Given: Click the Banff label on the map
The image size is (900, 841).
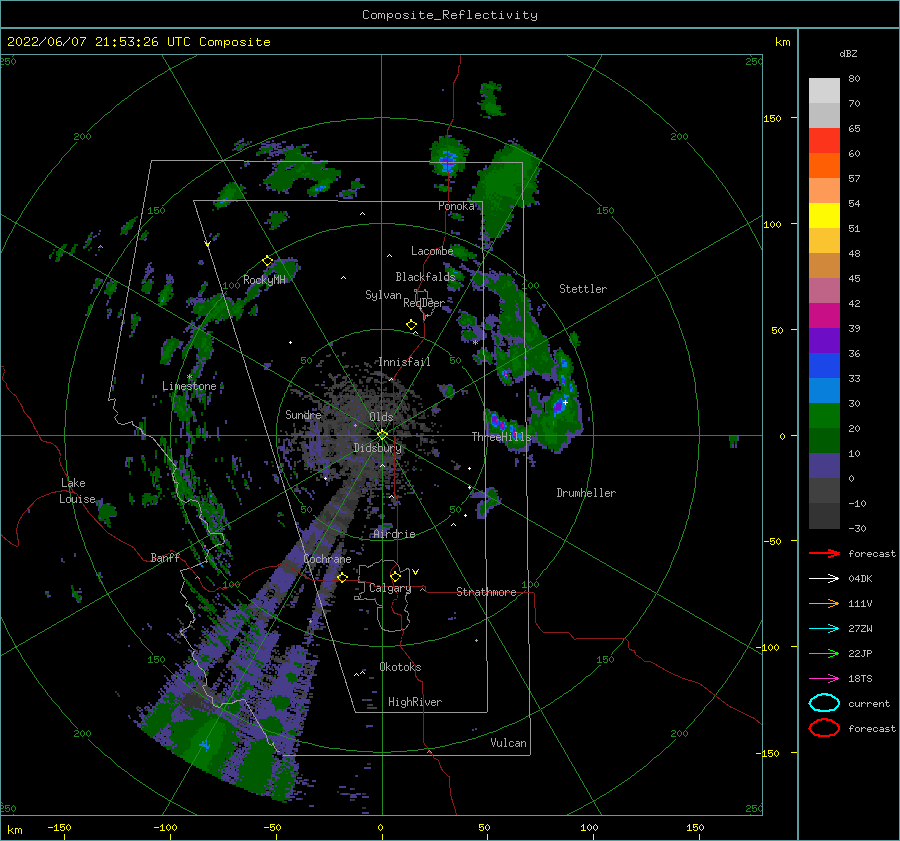Looking at the screenshot, I should click(x=165, y=558).
